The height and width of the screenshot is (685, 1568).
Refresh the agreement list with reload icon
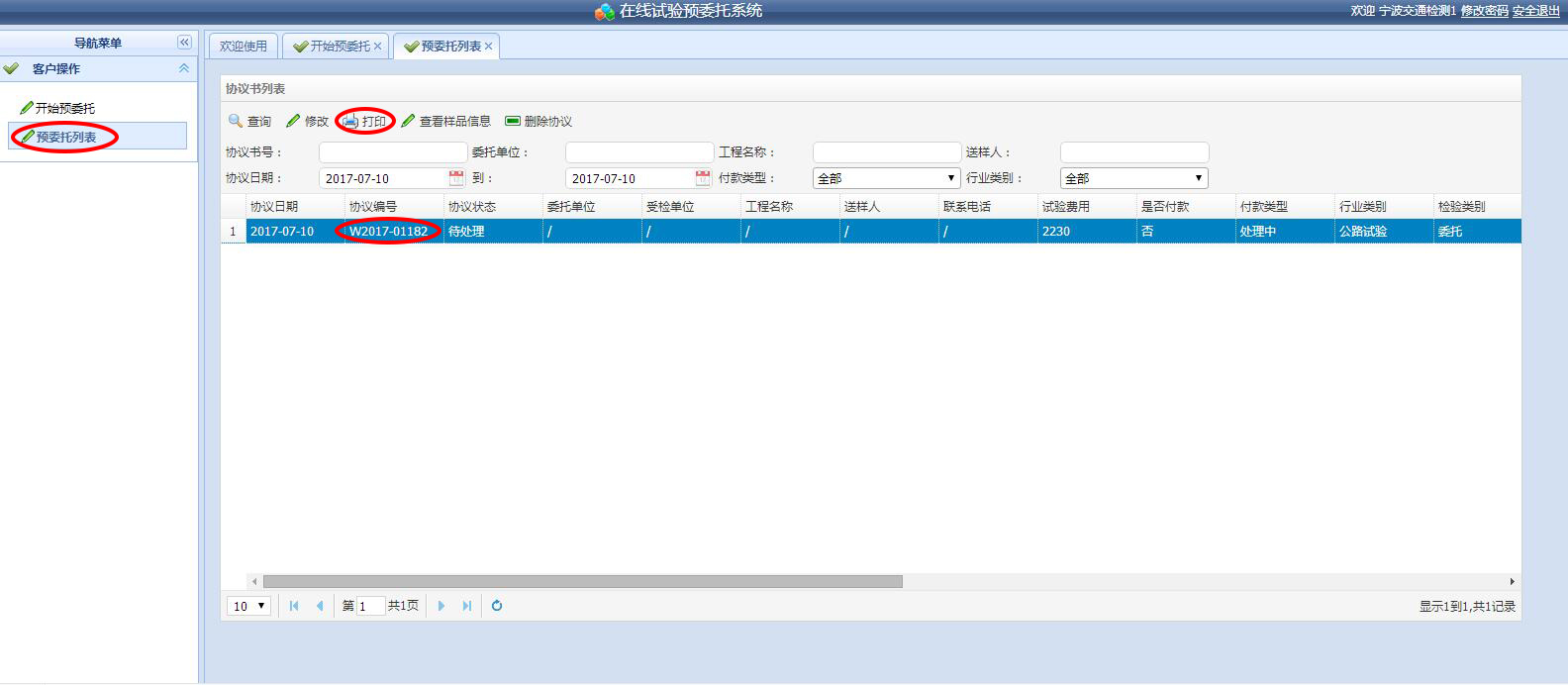(x=497, y=606)
